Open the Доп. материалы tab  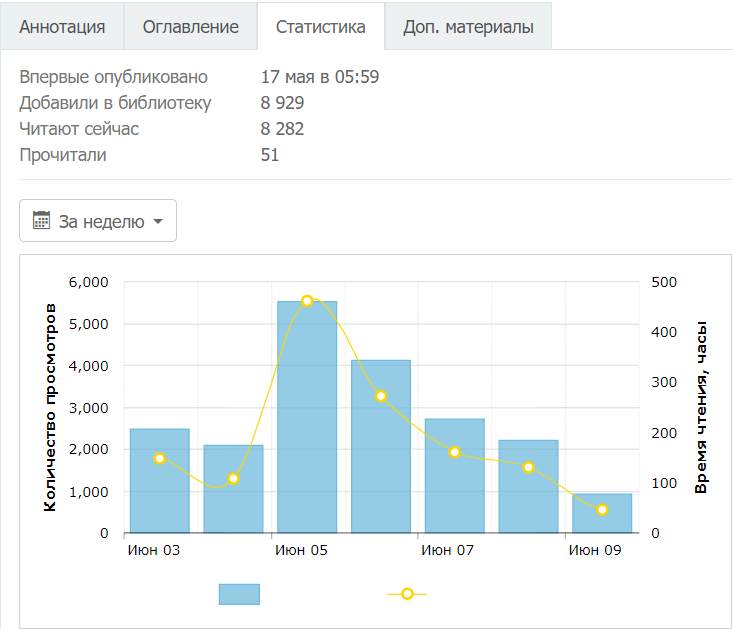468,27
